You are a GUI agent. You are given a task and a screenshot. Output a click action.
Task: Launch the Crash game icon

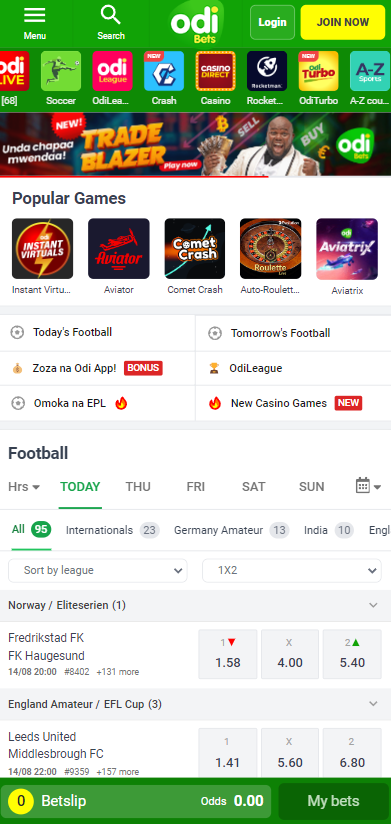164,71
